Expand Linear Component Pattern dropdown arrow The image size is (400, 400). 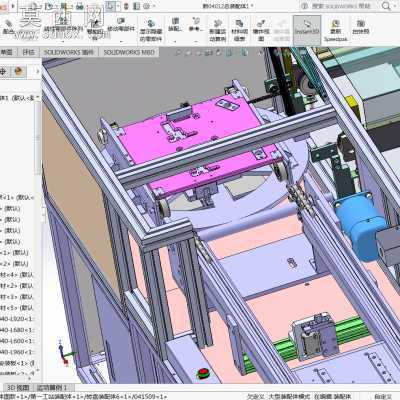click(x=63, y=41)
